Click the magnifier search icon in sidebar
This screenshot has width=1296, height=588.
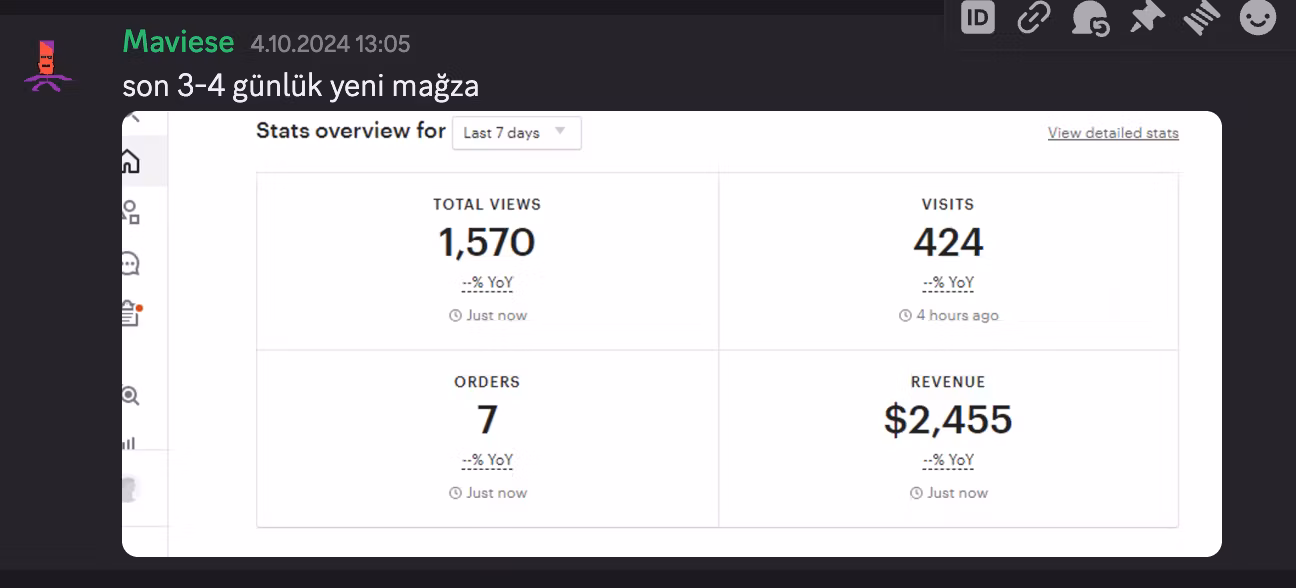[x=130, y=396]
